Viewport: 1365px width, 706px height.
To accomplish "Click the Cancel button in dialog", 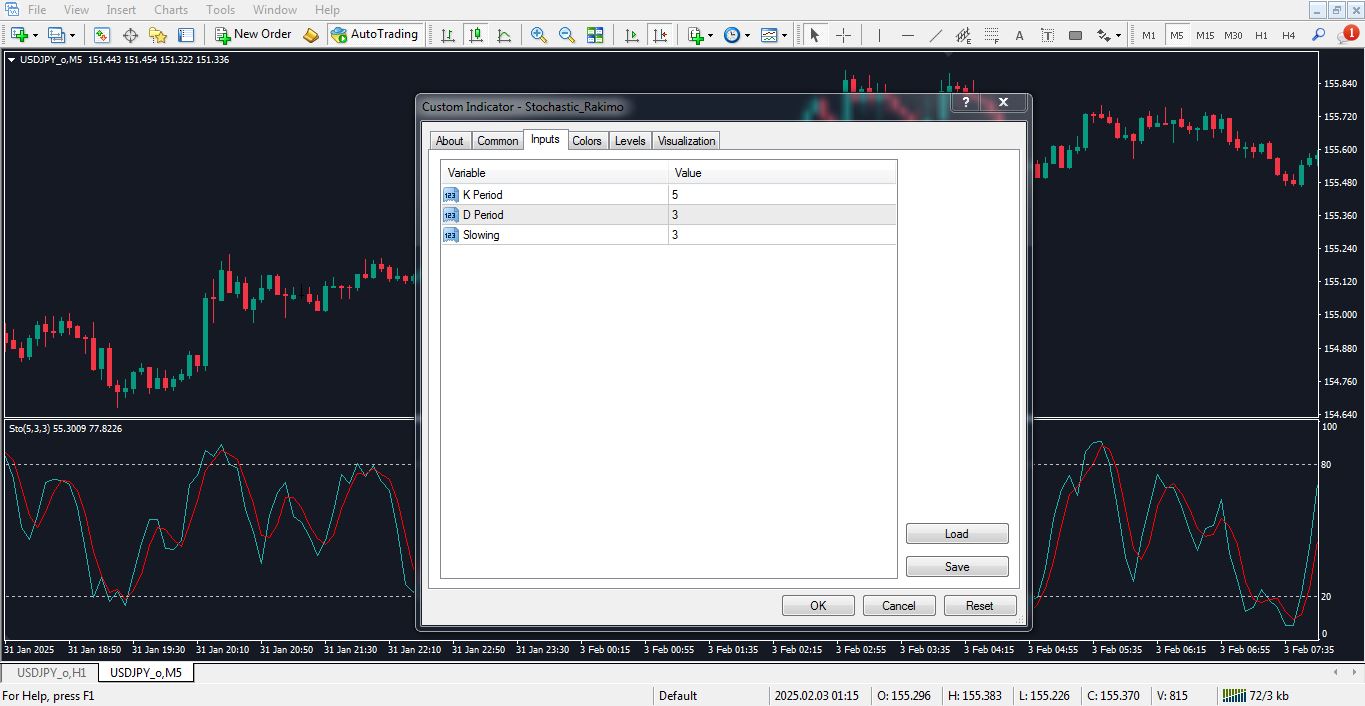I will [898, 605].
